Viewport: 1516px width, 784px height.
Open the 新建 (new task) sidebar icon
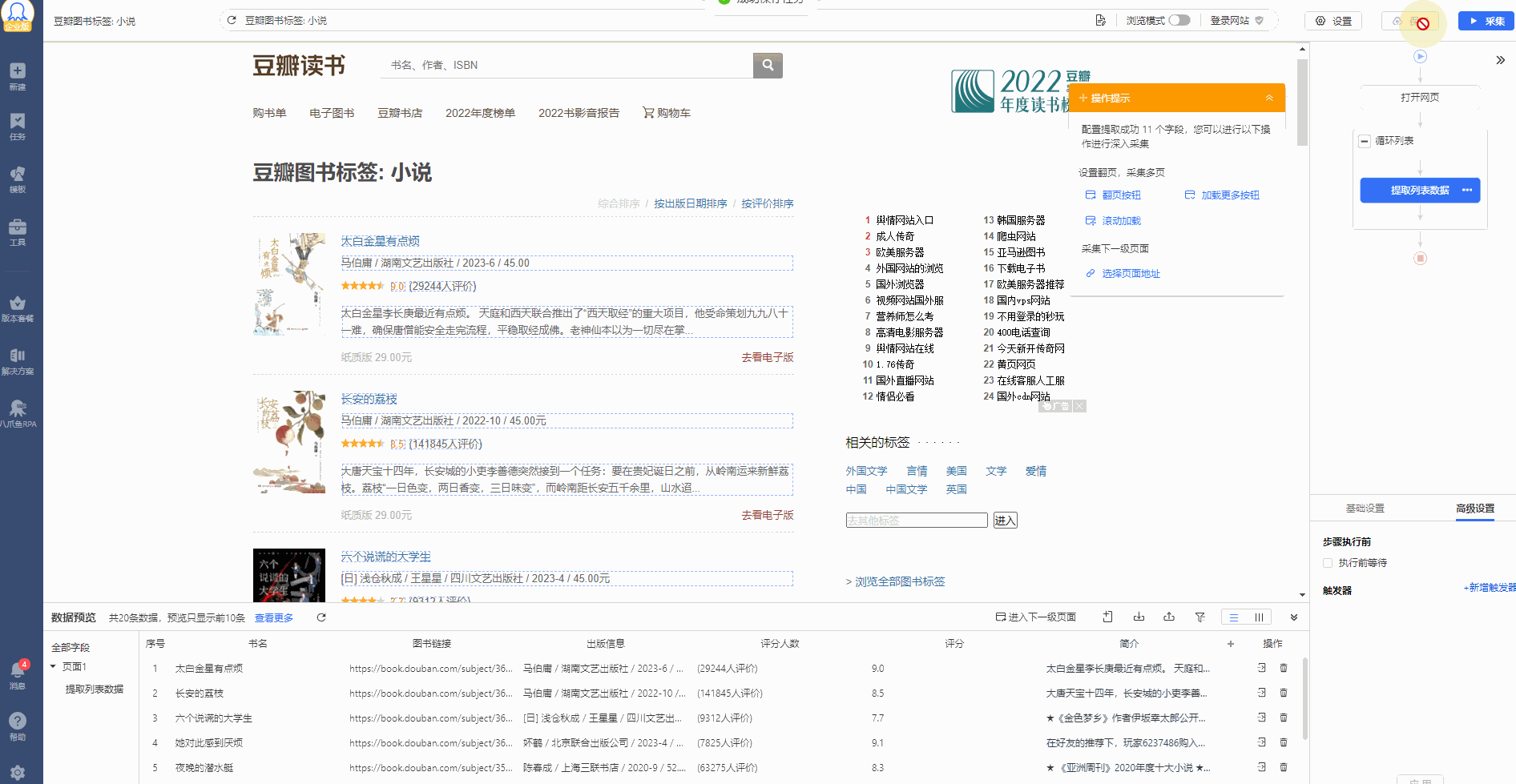coord(18,76)
